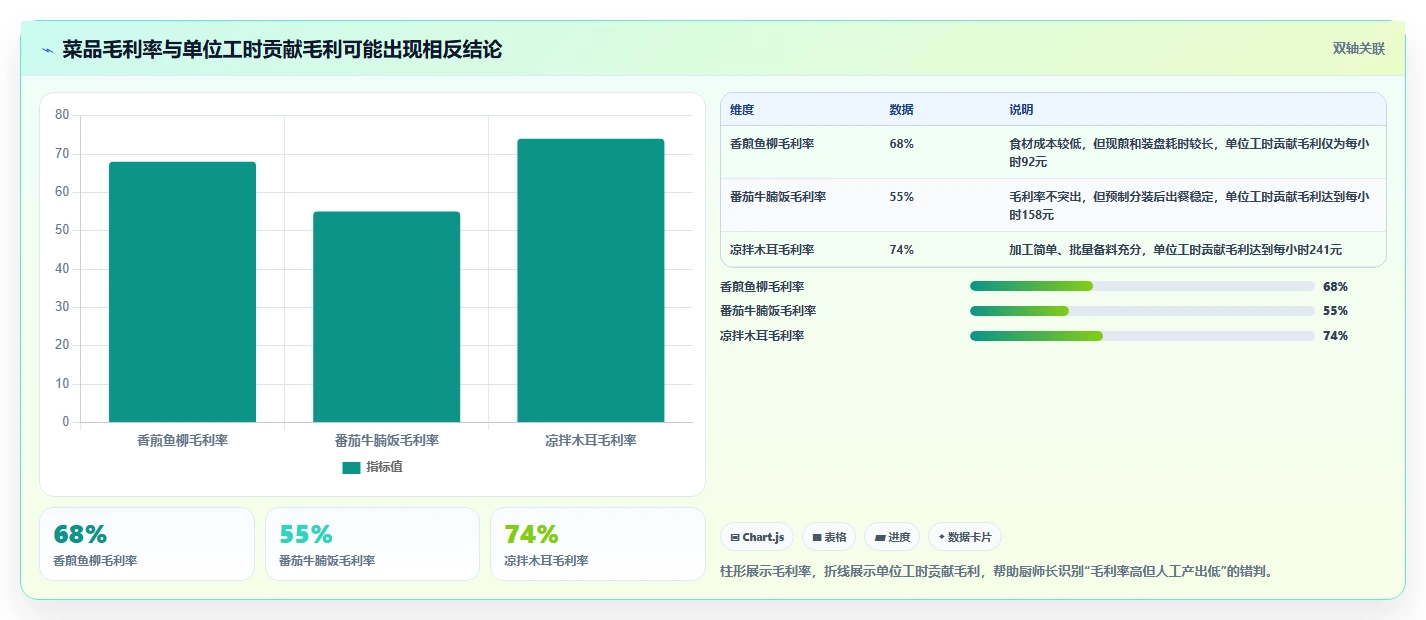This screenshot has width=1426, height=620.
Task: Click the 74% value in the table
Action: click(x=901, y=250)
